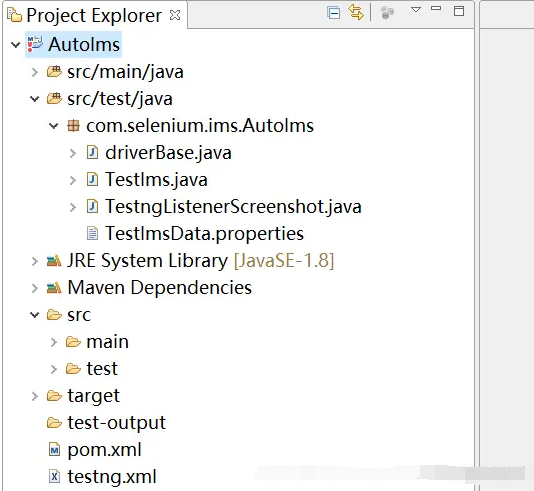Expand the Maven Dependencies node
Image resolution: width=534 pixels, height=491 pixels.
click(x=35, y=288)
